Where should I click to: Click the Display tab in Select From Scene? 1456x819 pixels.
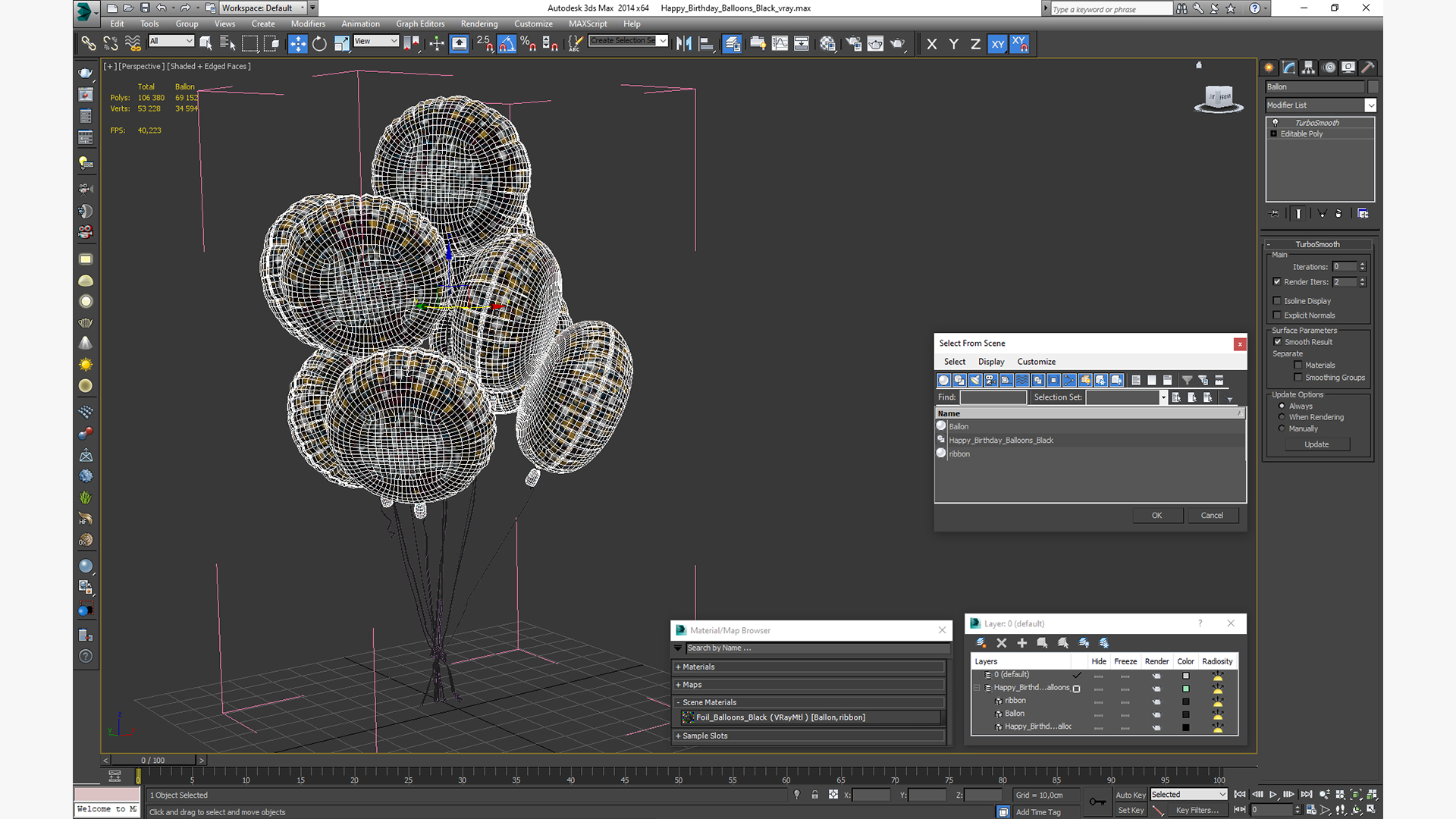990,361
